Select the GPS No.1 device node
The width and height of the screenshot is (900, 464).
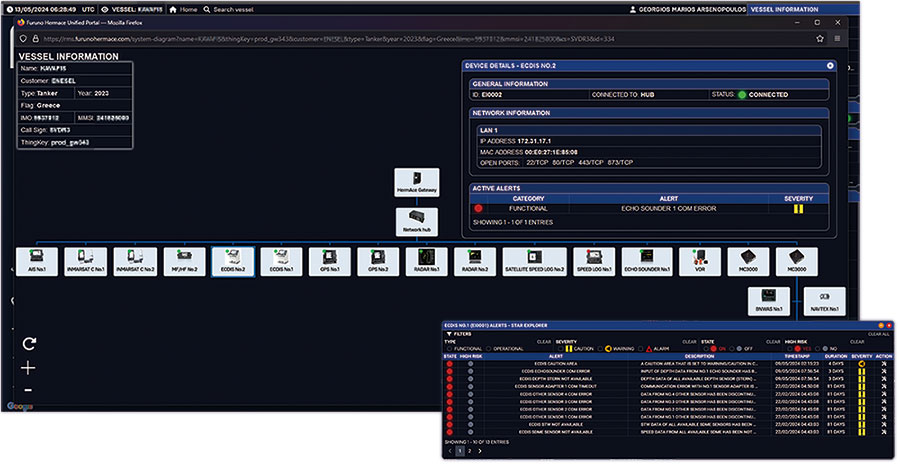pyautogui.click(x=329, y=262)
